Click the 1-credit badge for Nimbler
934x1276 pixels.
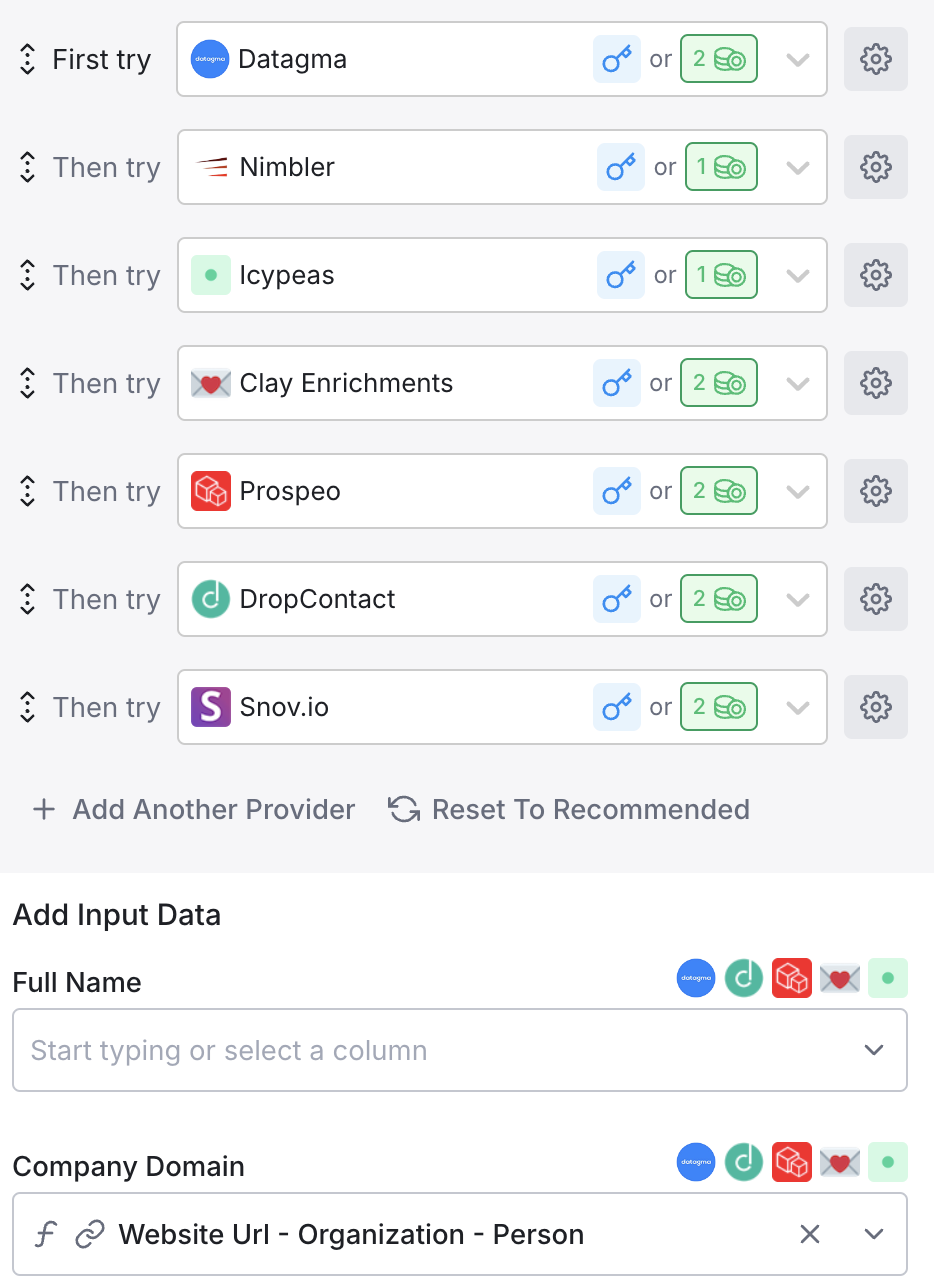point(720,167)
